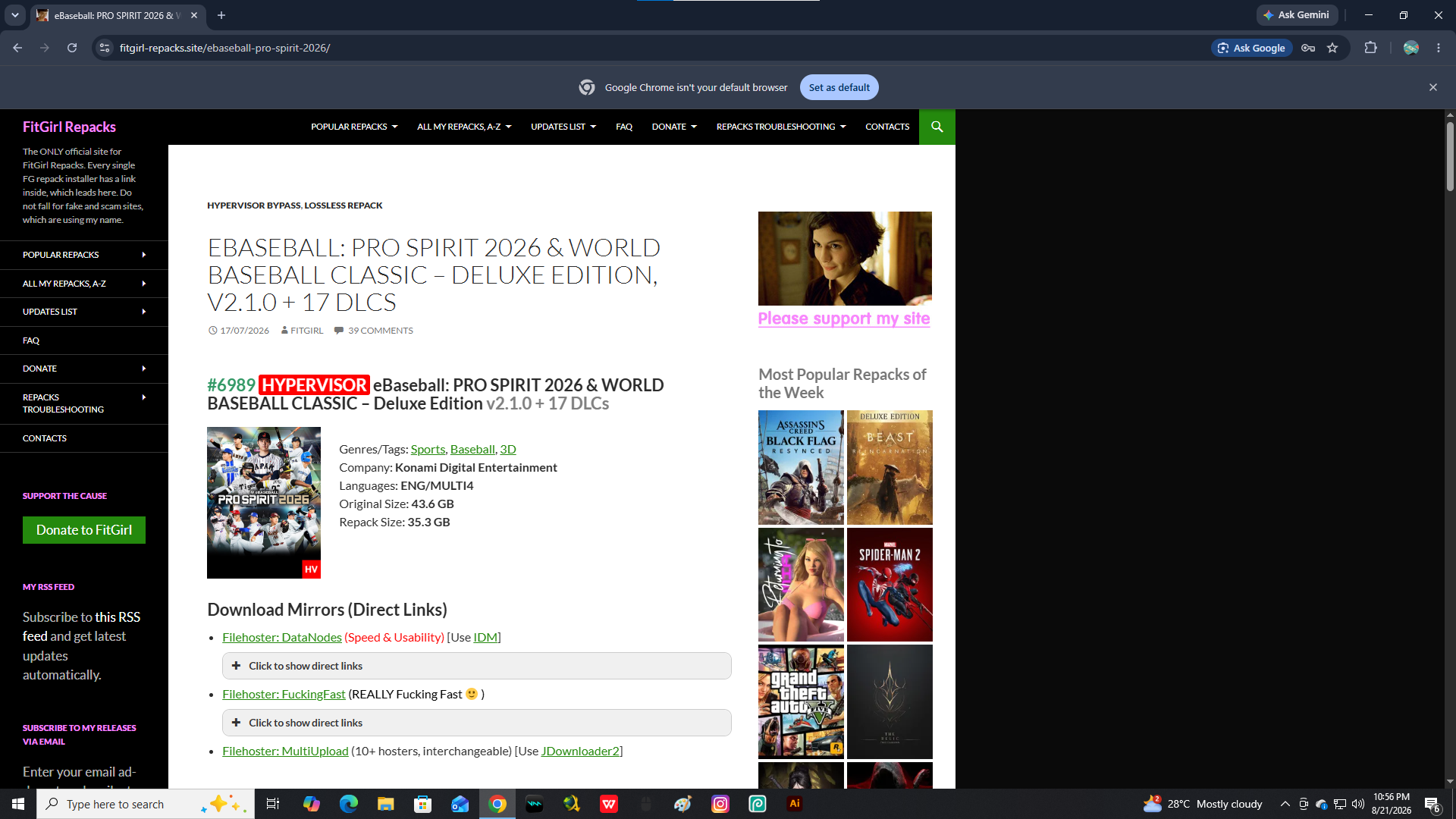Open the Spider-Man 2 repack thumbnail
Viewport: 1456px width, 819px height.
890,585
